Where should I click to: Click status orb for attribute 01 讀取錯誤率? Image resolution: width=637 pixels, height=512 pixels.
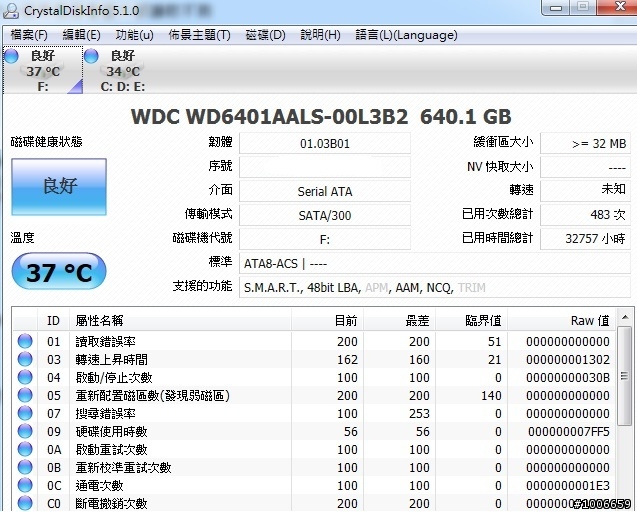tap(25, 341)
